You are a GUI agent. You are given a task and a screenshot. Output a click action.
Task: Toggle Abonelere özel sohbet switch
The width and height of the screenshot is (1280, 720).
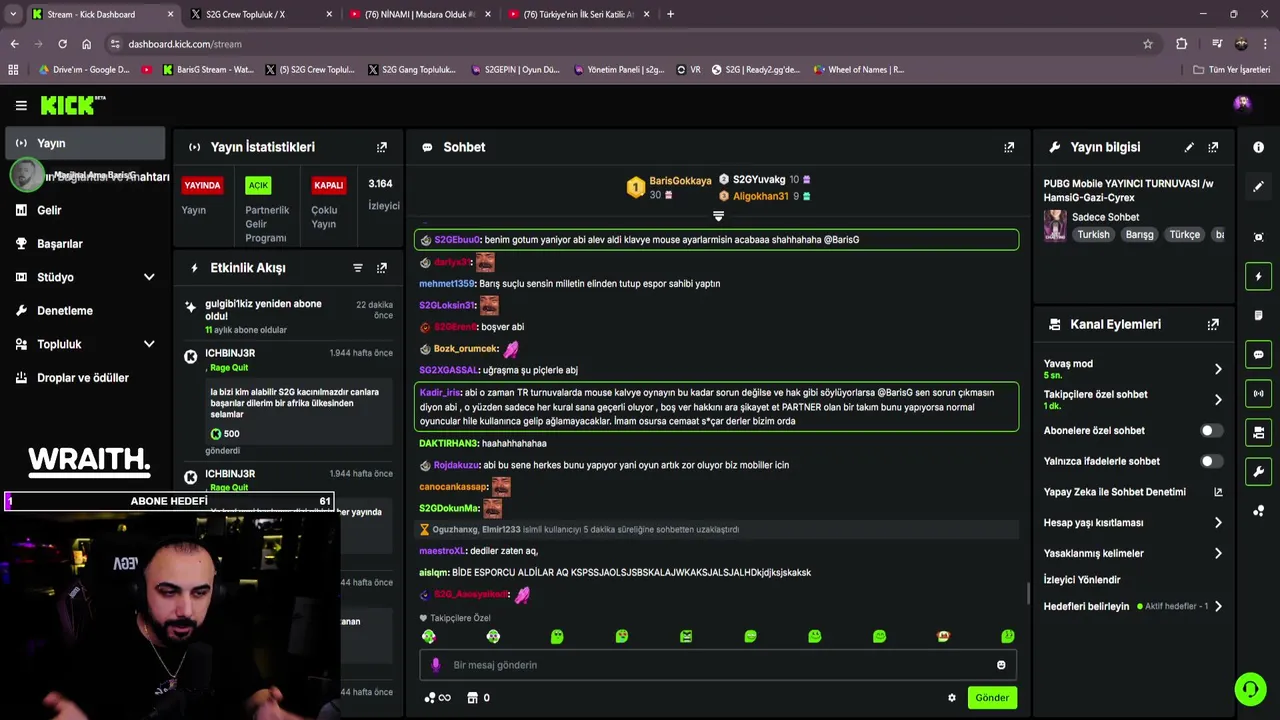click(x=1211, y=431)
